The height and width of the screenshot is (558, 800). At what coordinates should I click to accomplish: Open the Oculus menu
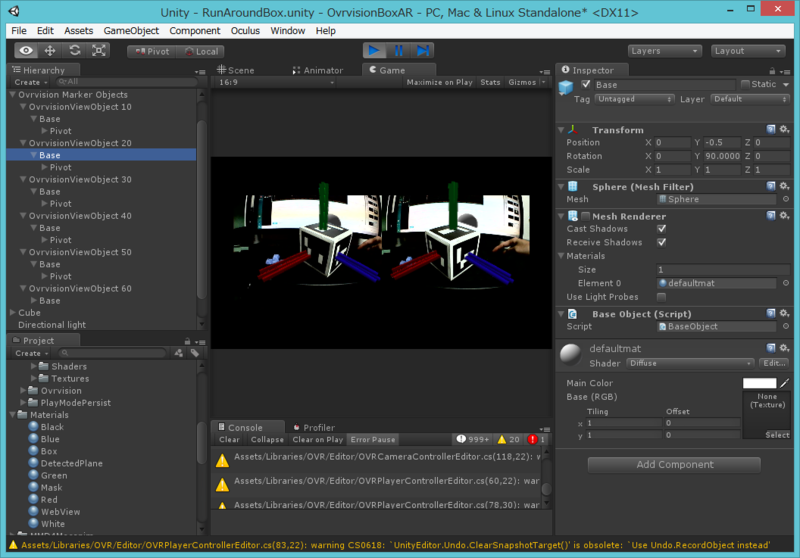point(245,31)
